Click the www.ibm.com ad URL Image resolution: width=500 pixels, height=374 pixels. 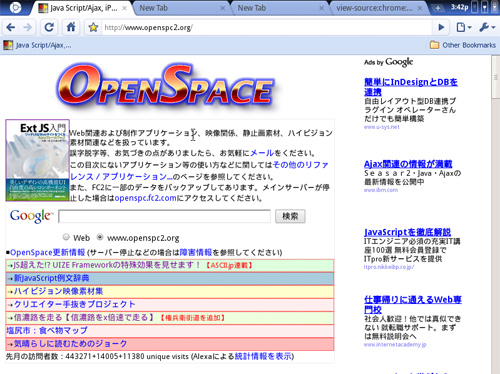[381, 190]
